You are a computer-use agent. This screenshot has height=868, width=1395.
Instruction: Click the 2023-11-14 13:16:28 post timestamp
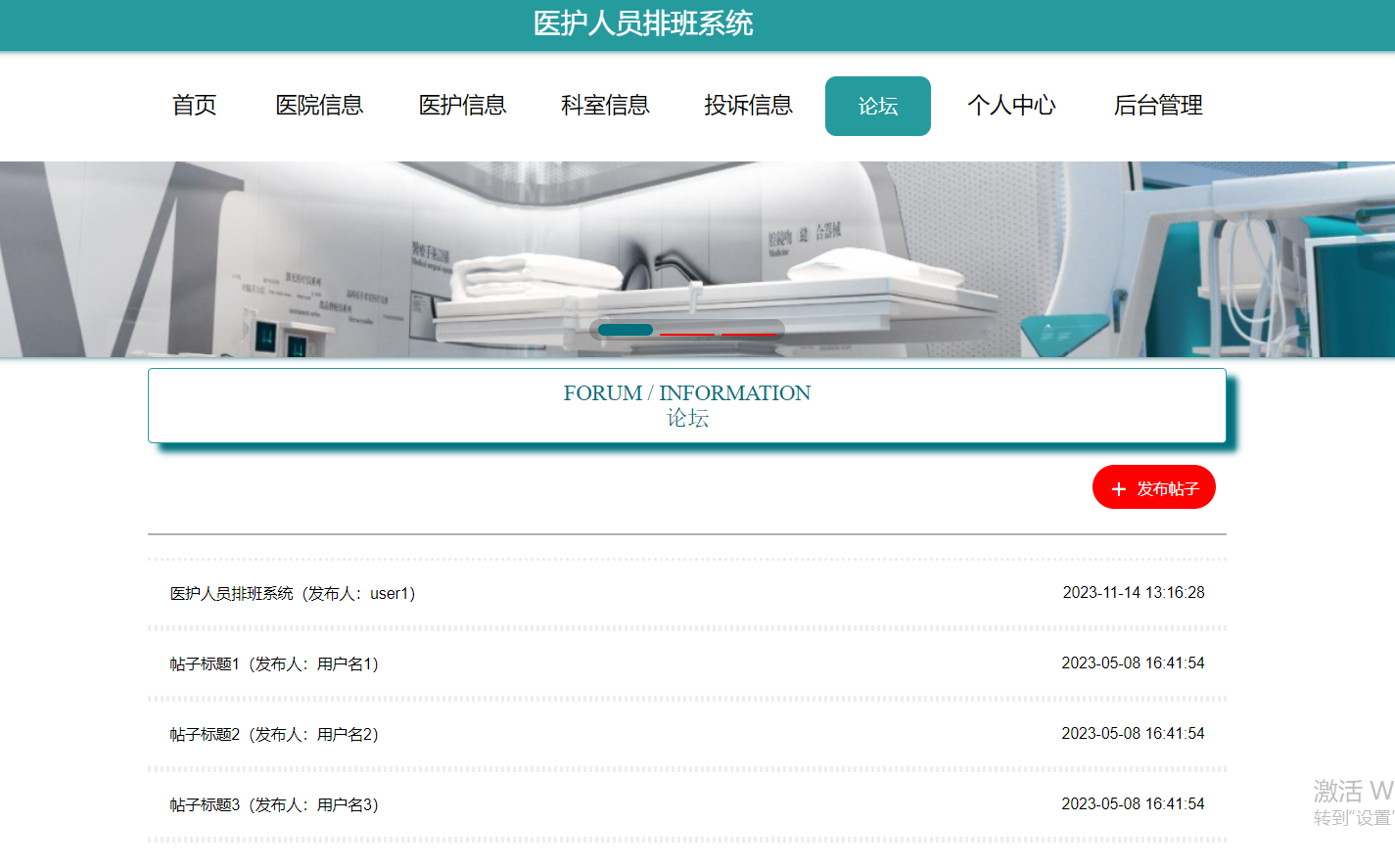pyautogui.click(x=1134, y=592)
